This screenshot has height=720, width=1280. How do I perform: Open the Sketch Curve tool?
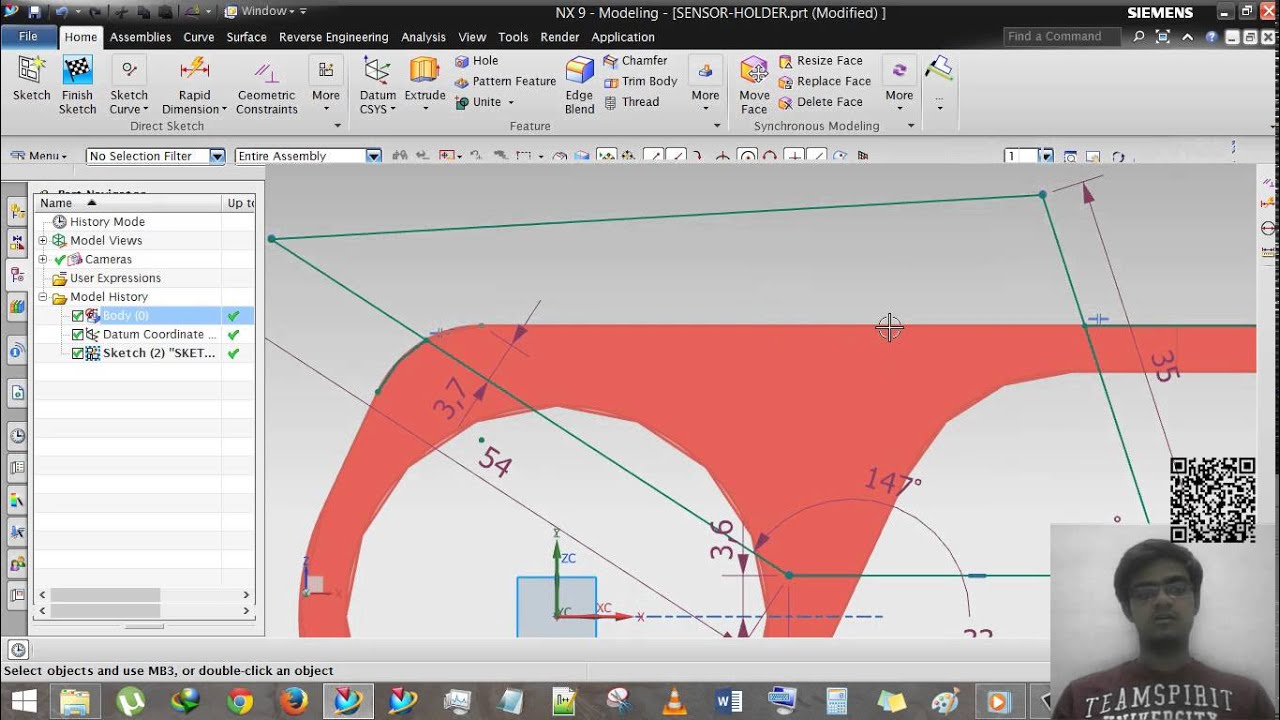pyautogui.click(x=128, y=70)
